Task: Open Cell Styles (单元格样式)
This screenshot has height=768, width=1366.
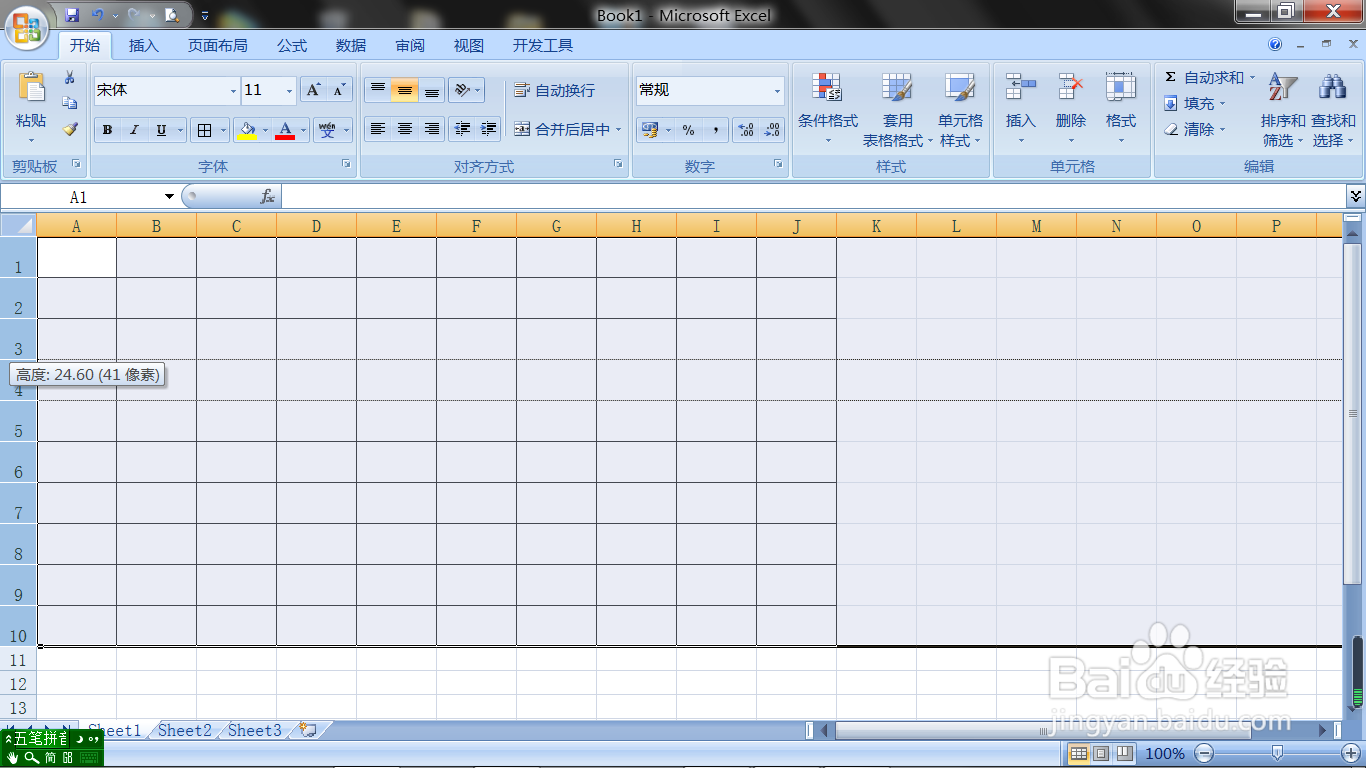Action: click(x=960, y=108)
